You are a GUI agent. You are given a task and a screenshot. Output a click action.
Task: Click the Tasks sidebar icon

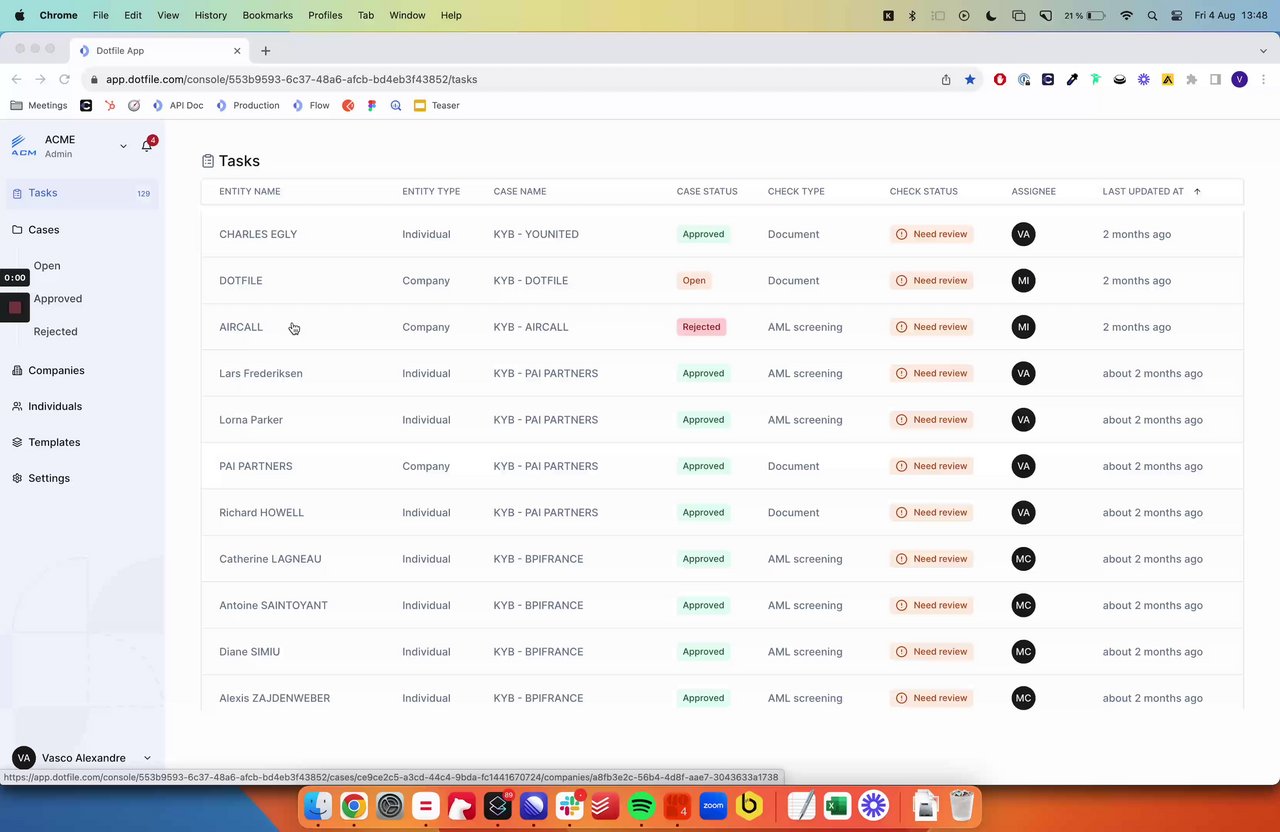tap(17, 193)
